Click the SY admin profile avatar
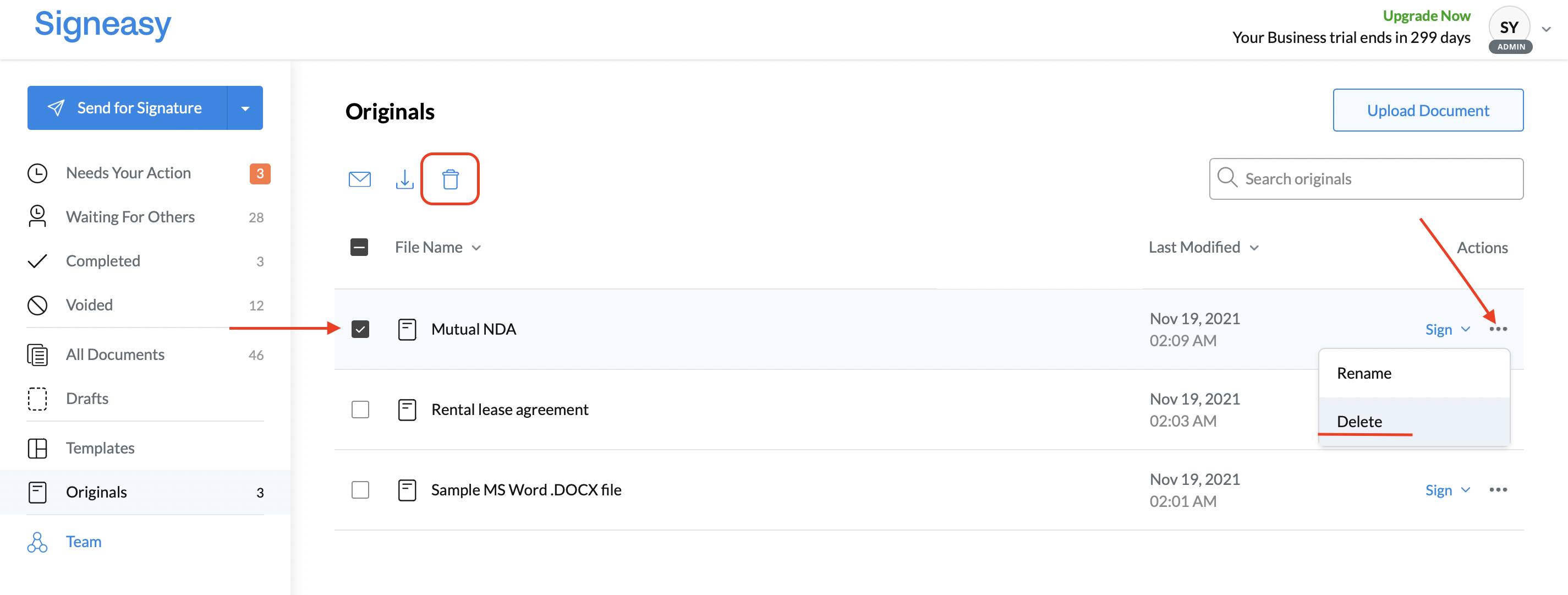The image size is (1568, 595). point(1510,29)
